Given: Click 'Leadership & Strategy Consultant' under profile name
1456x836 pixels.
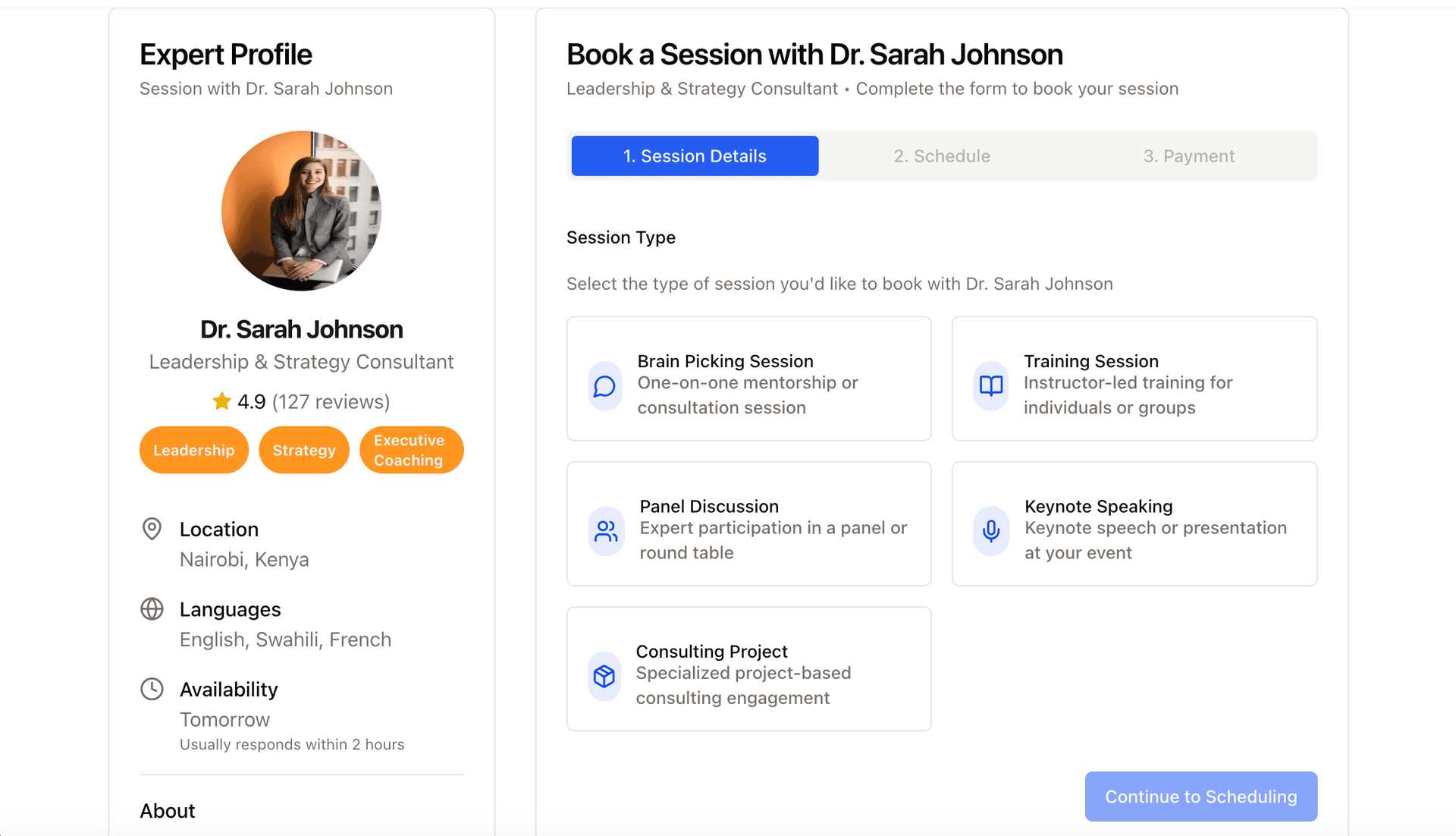Looking at the screenshot, I should click(302, 362).
